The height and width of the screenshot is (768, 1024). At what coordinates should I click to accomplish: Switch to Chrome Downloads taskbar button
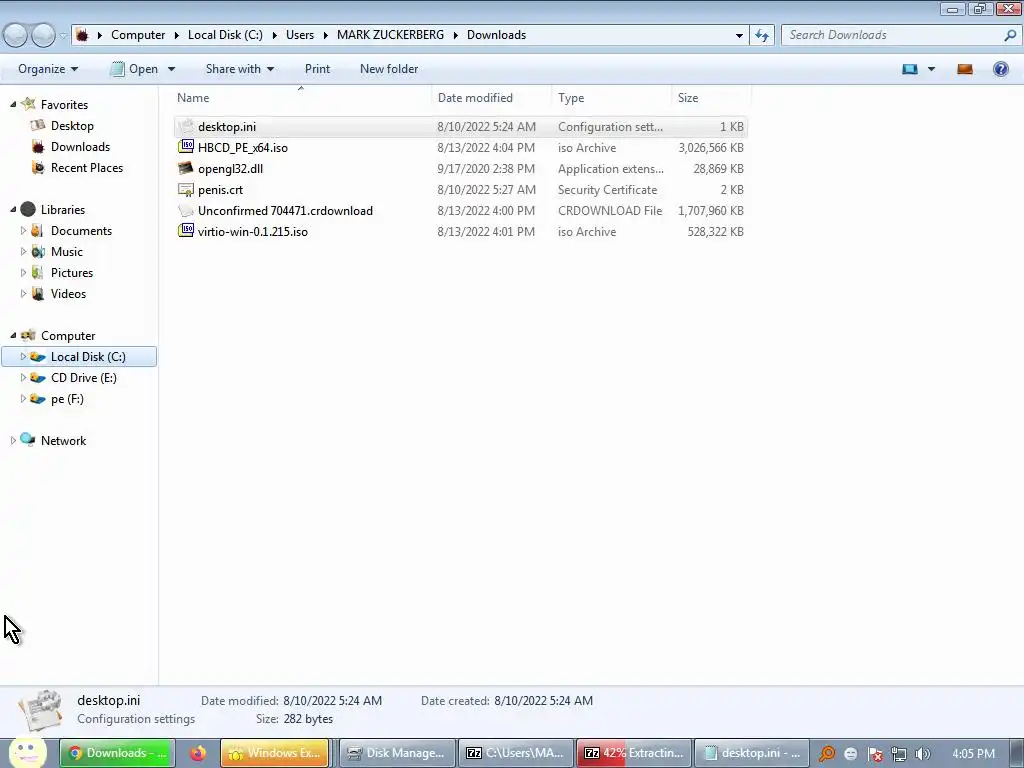point(118,753)
